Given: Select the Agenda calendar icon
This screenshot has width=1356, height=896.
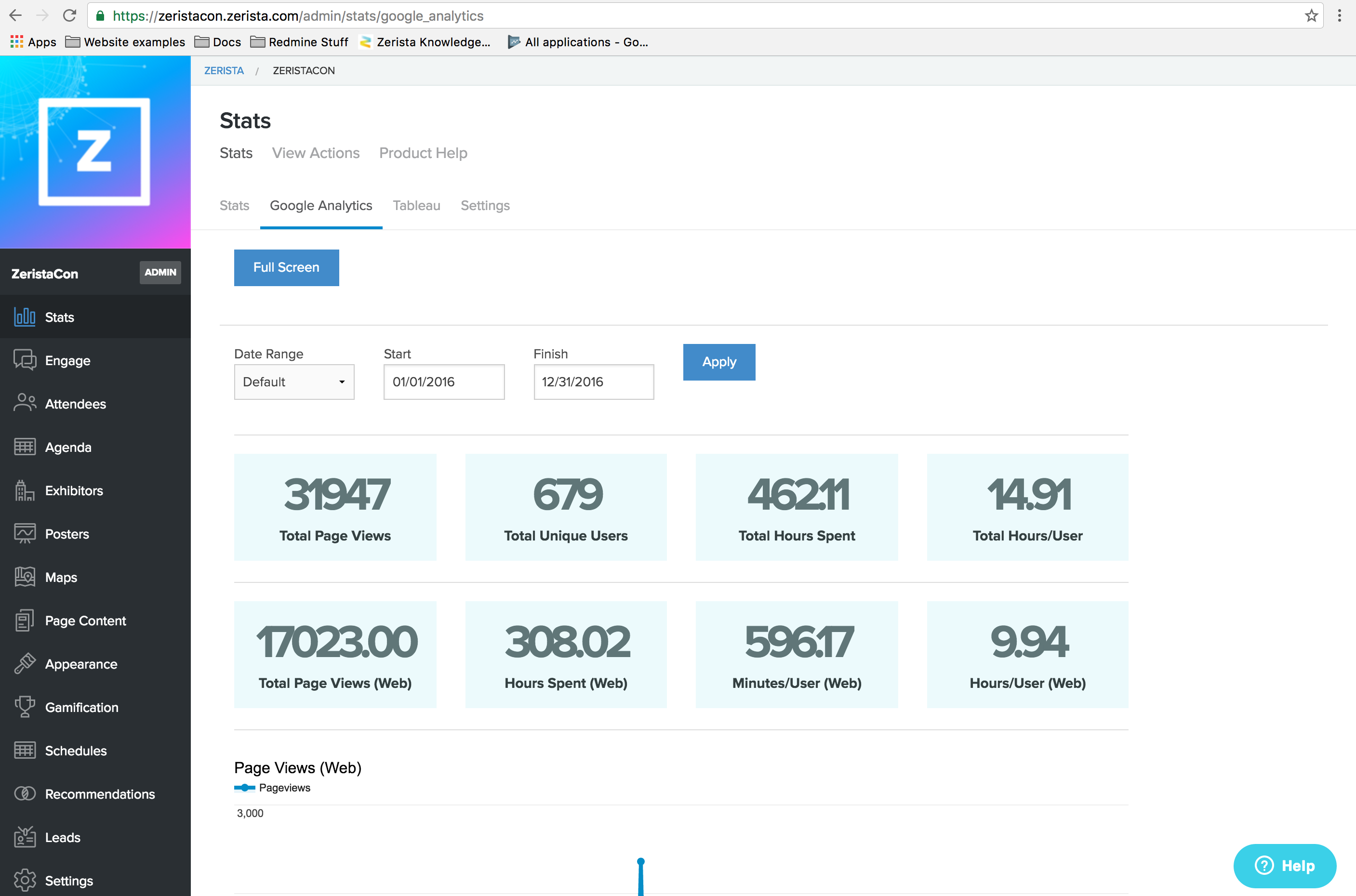Looking at the screenshot, I should (x=25, y=447).
